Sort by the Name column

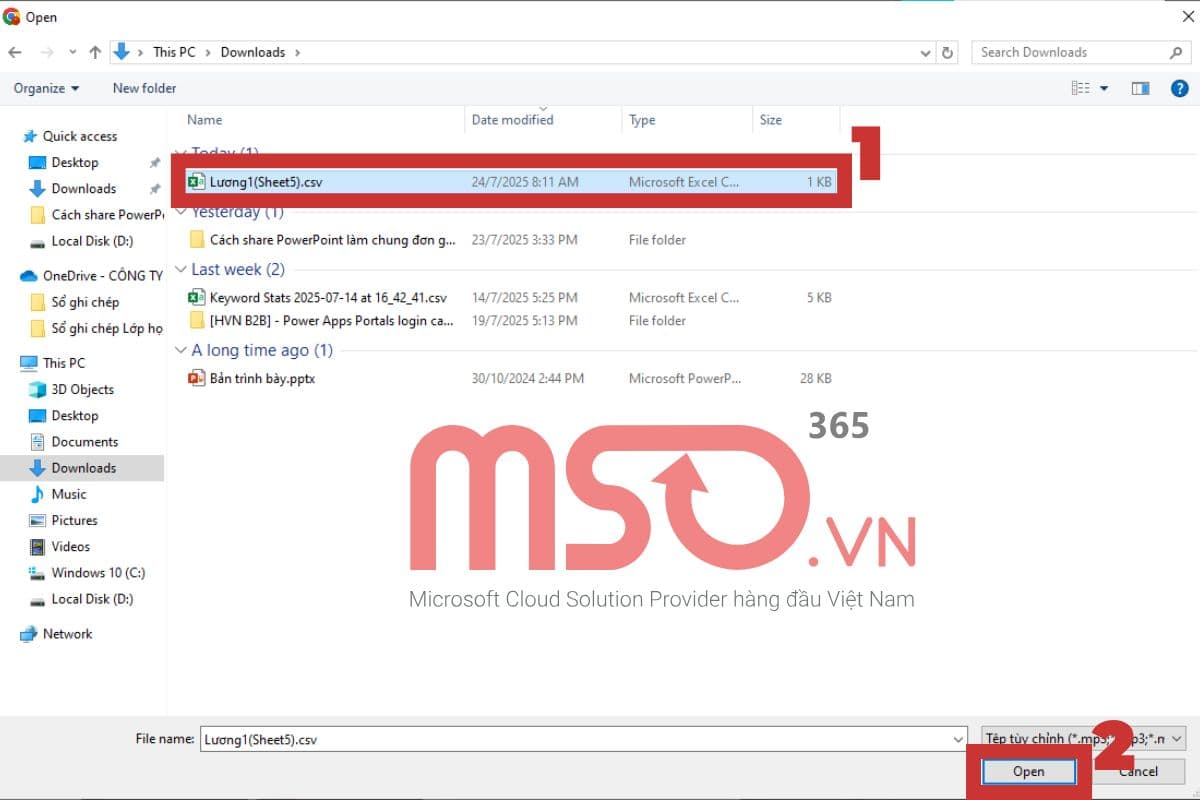204,120
